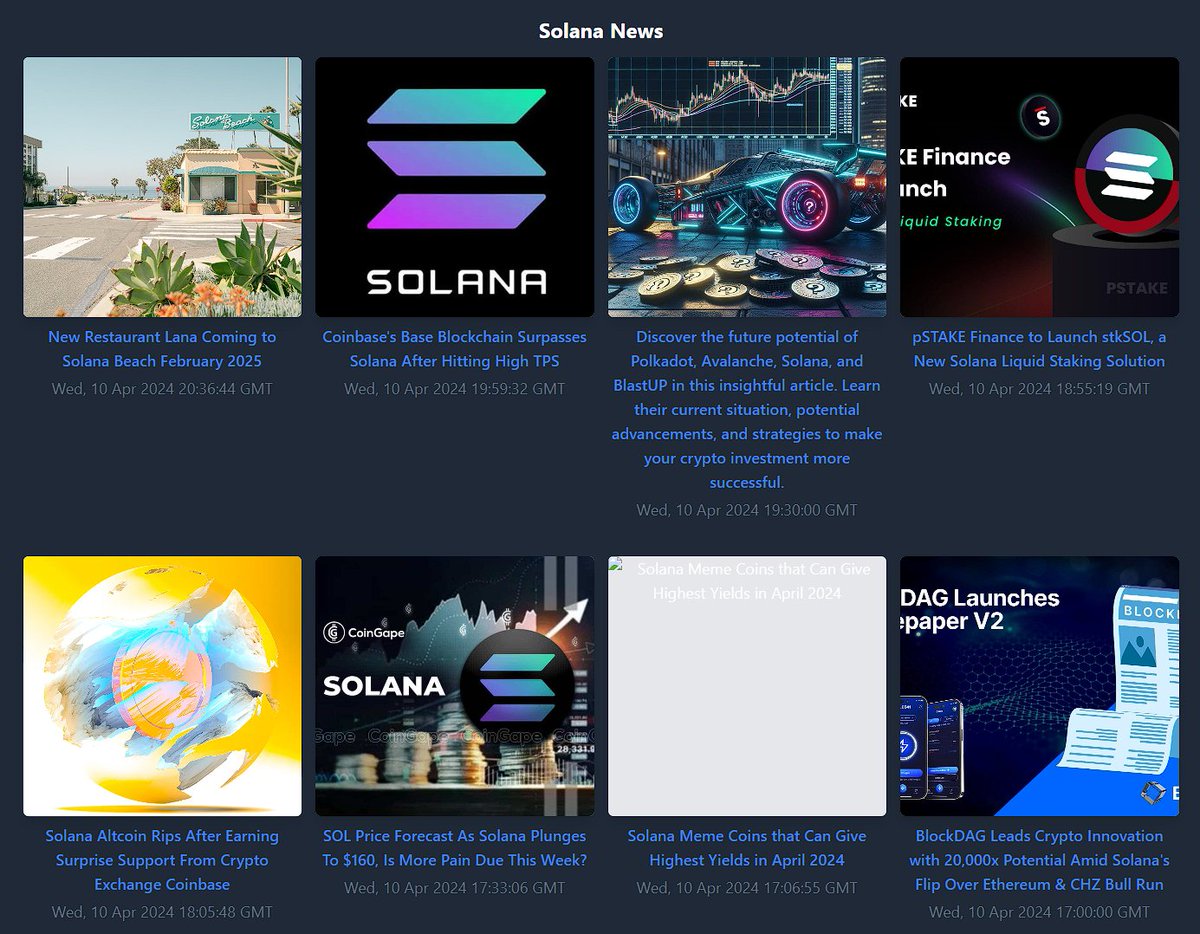
Task: Click the timestamp Wed, 10 Apr 2024 17:33:06 GMT
Action: (455, 888)
